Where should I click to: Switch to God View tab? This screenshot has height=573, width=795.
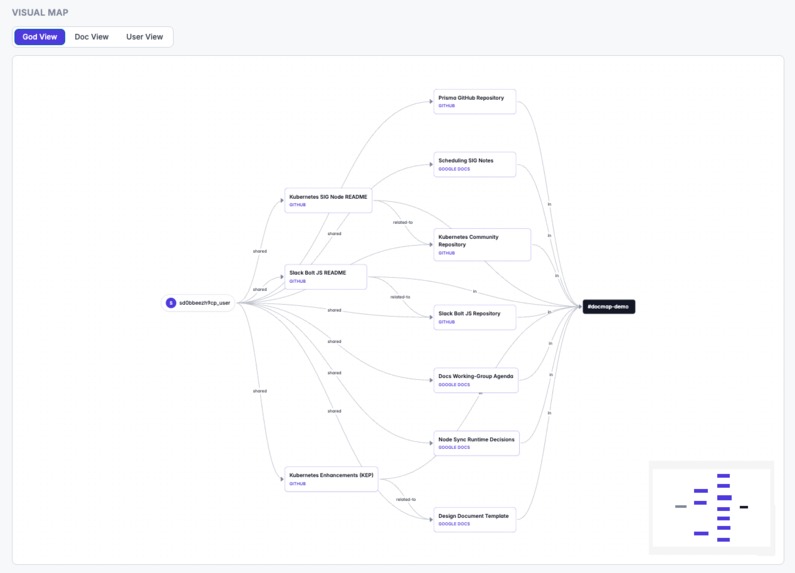tap(40, 37)
